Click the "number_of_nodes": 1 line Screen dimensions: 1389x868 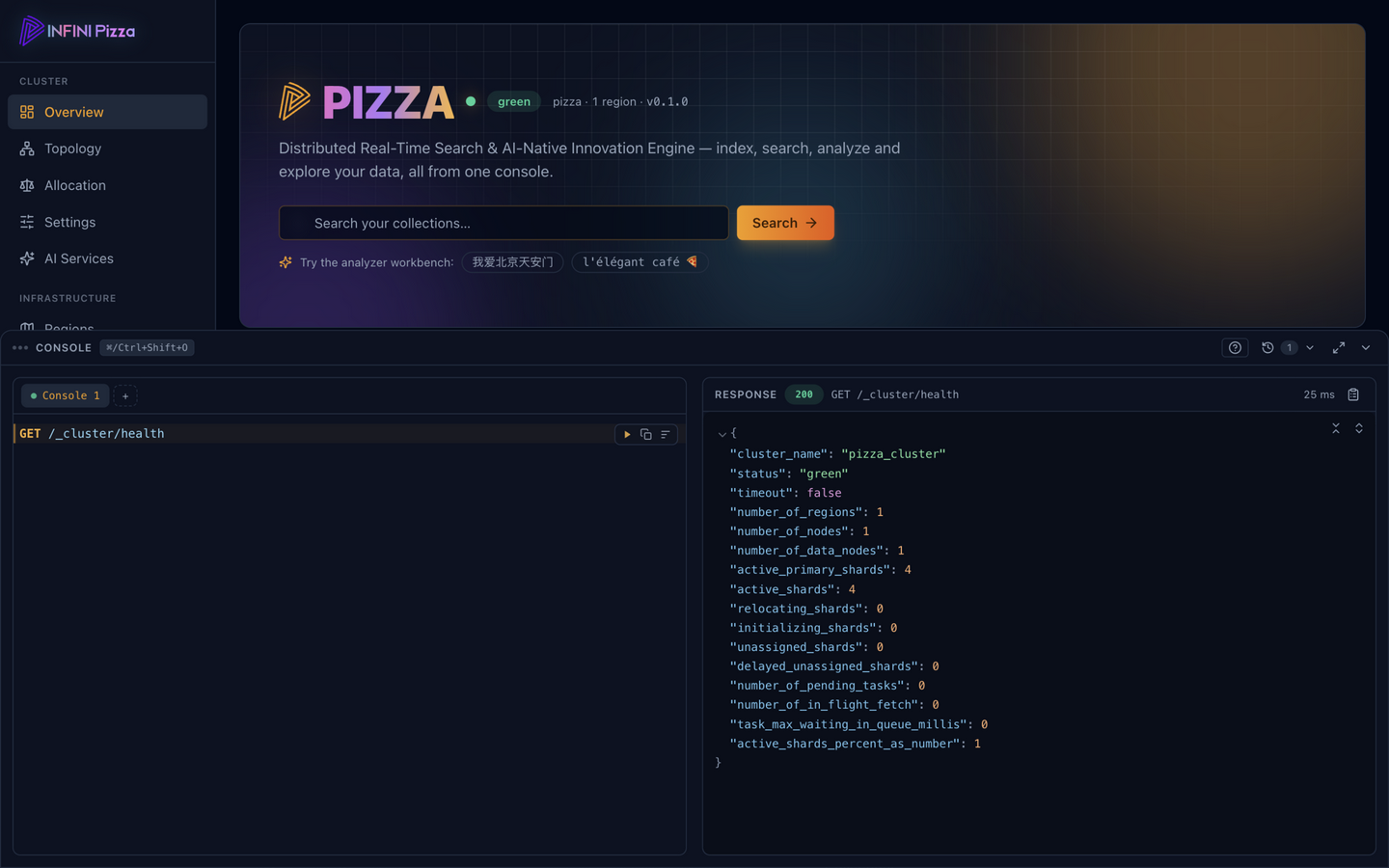800,531
